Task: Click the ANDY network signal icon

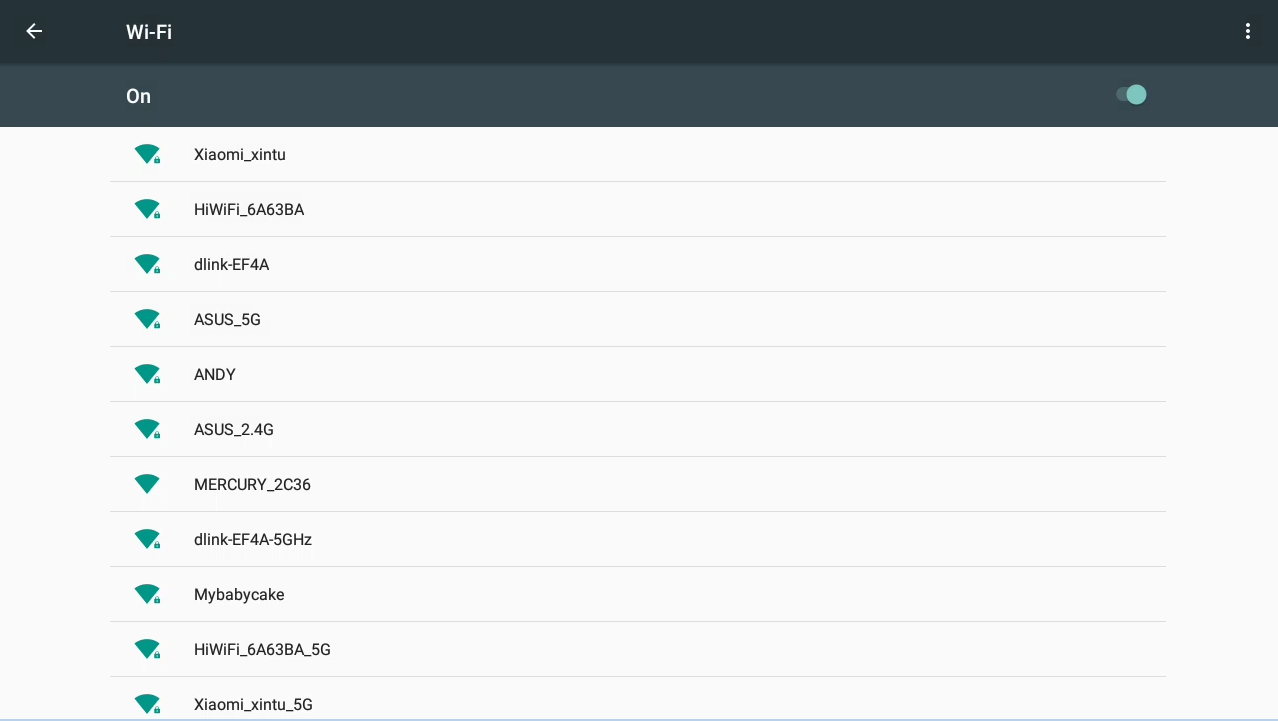Action: [147, 374]
